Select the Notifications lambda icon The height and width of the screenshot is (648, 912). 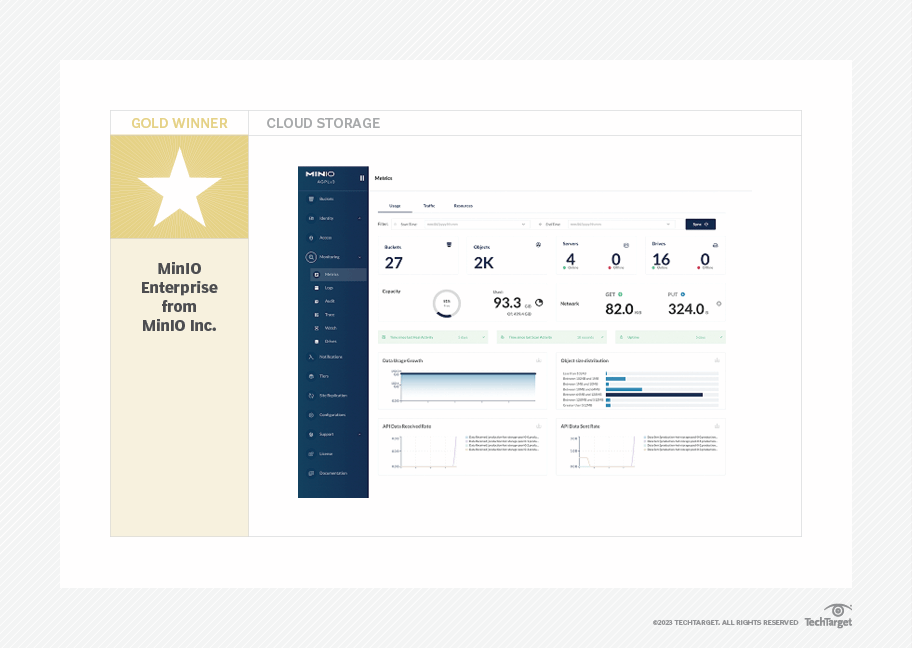point(311,356)
